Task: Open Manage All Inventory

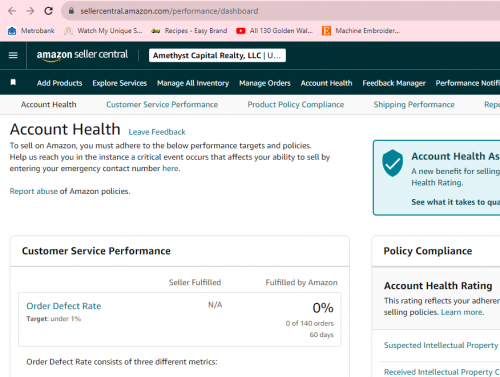Action: coord(193,83)
